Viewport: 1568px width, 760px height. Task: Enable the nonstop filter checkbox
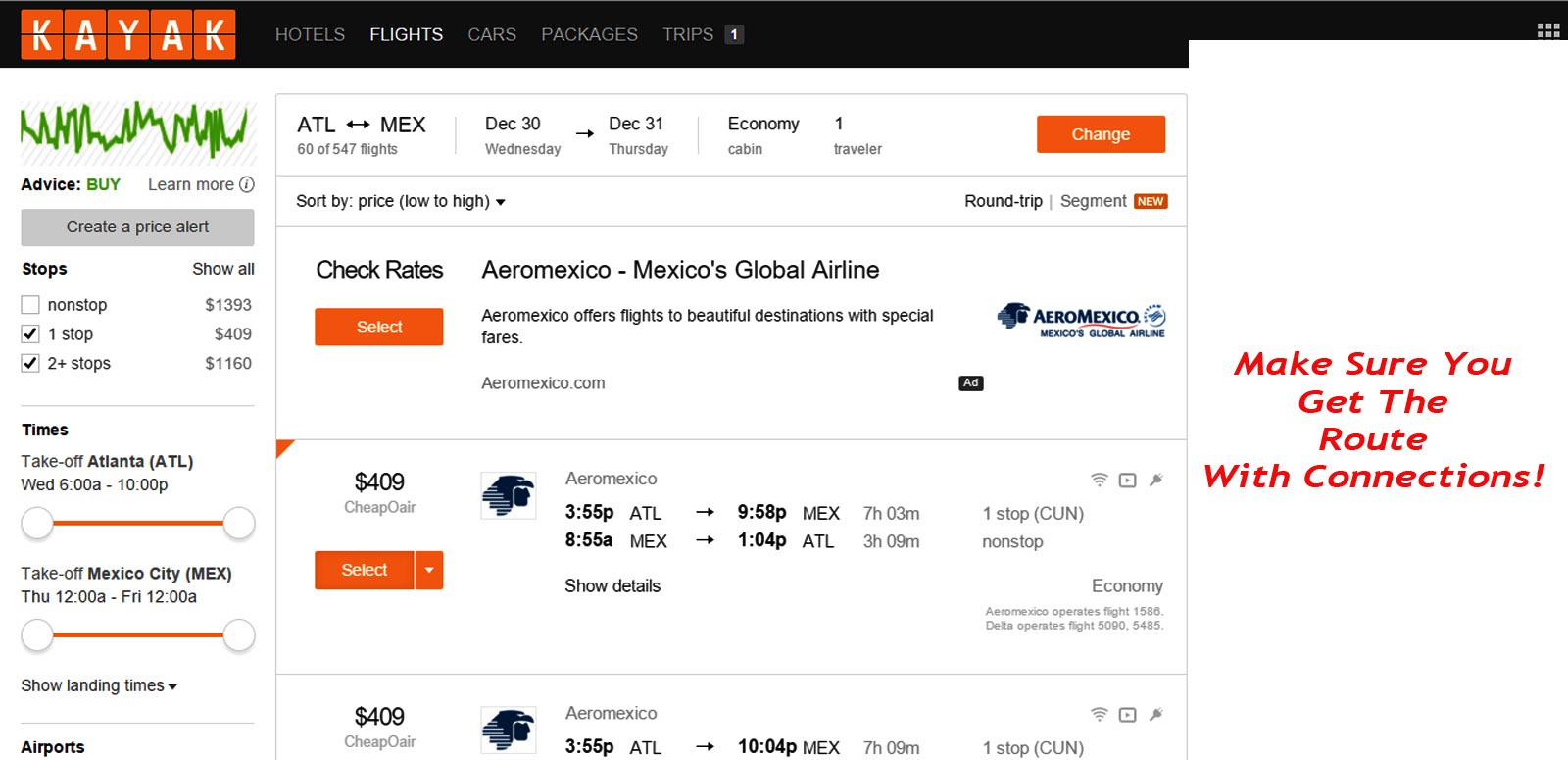(x=30, y=305)
